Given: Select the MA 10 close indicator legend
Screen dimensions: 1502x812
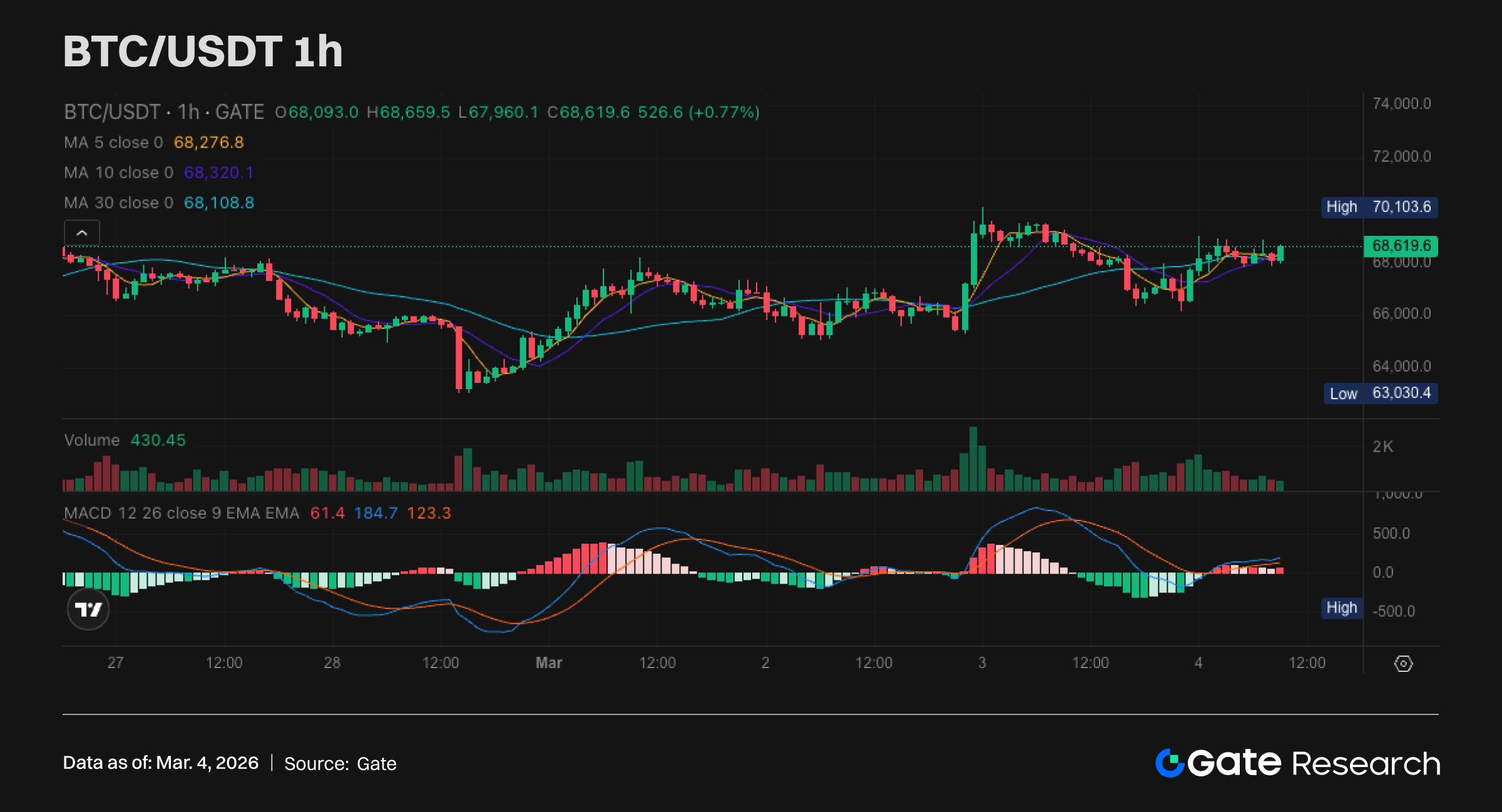Looking at the screenshot, I should (x=118, y=173).
